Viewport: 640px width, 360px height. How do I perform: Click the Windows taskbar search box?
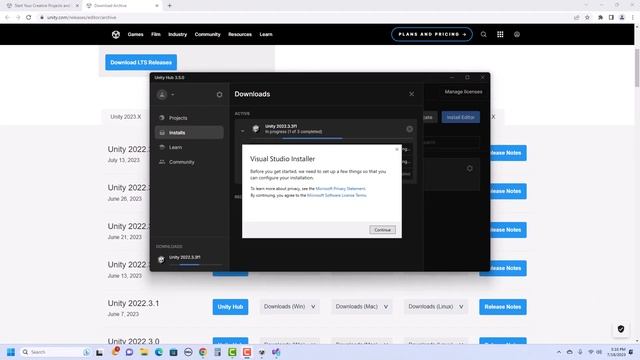(55, 352)
